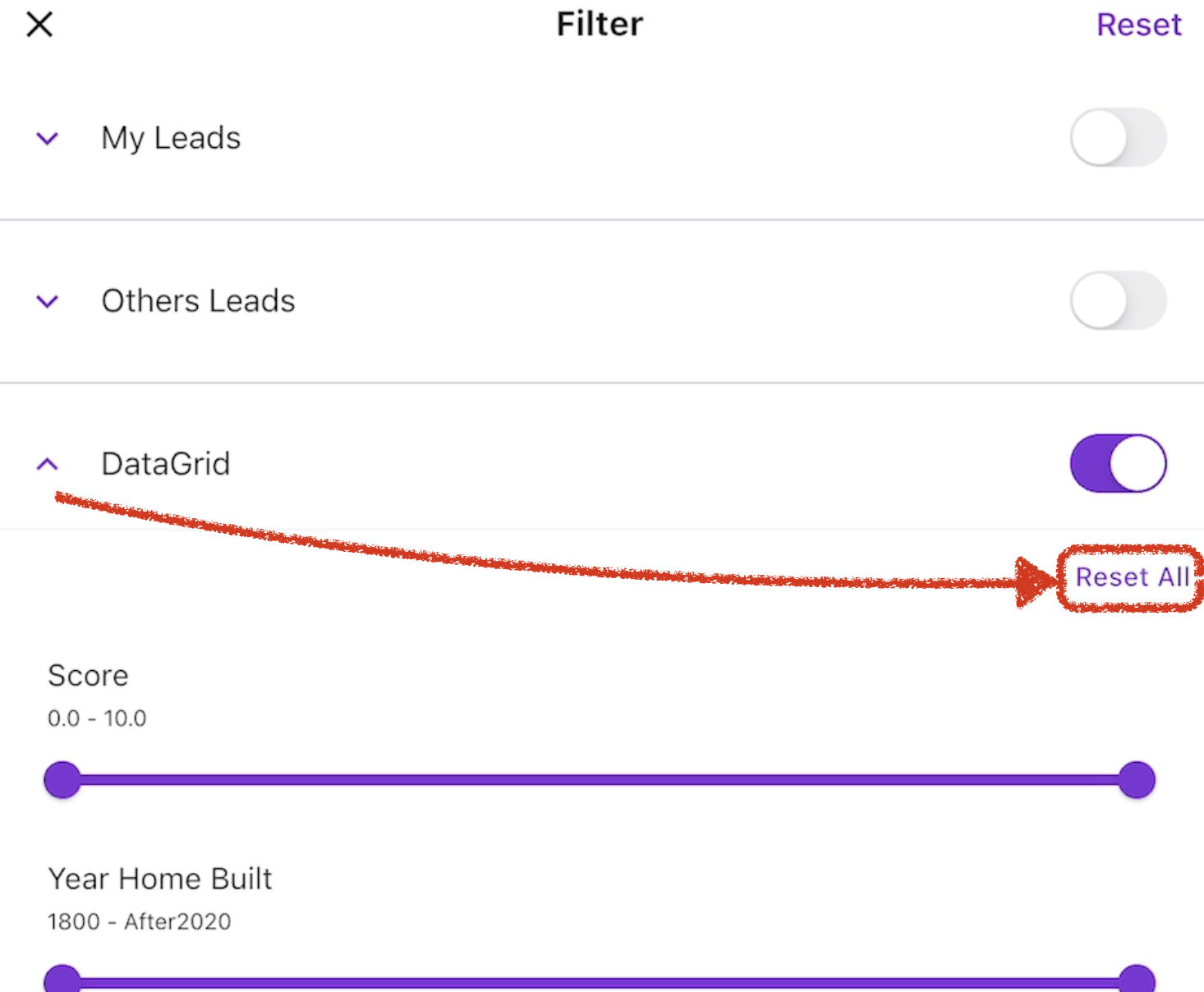Image resolution: width=1204 pixels, height=992 pixels.
Task: Click the Year Home Built maximum handle
Action: pos(1137,981)
